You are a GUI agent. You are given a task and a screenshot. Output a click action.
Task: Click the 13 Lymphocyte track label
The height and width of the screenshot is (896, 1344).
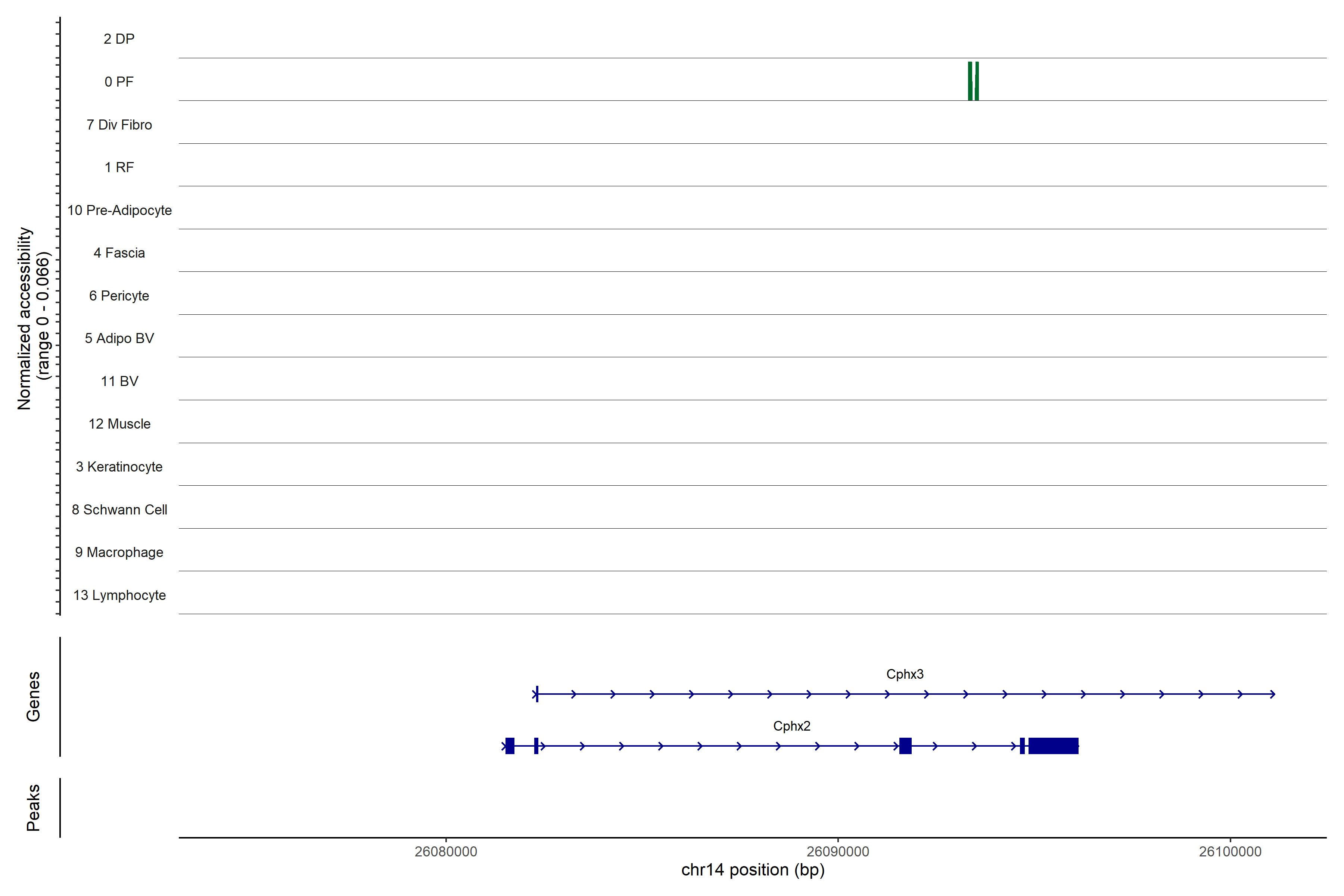pyautogui.click(x=119, y=595)
